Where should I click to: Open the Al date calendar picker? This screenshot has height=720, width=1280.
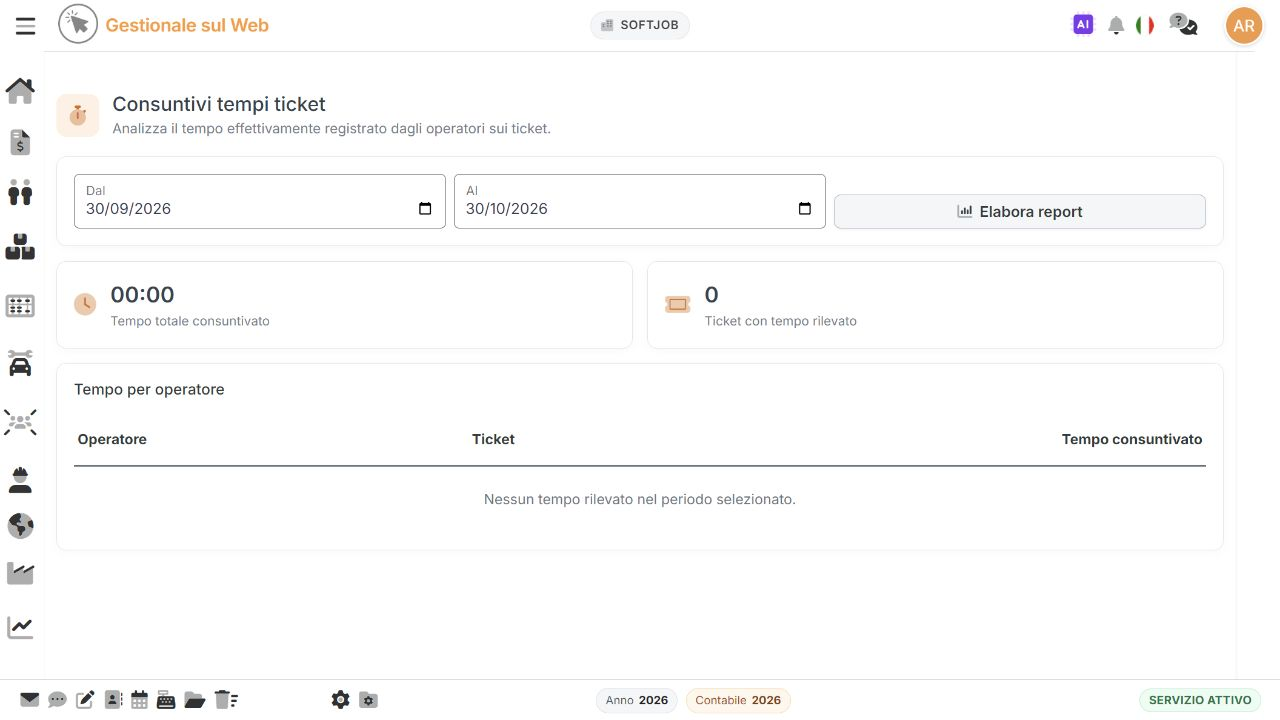coord(805,209)
